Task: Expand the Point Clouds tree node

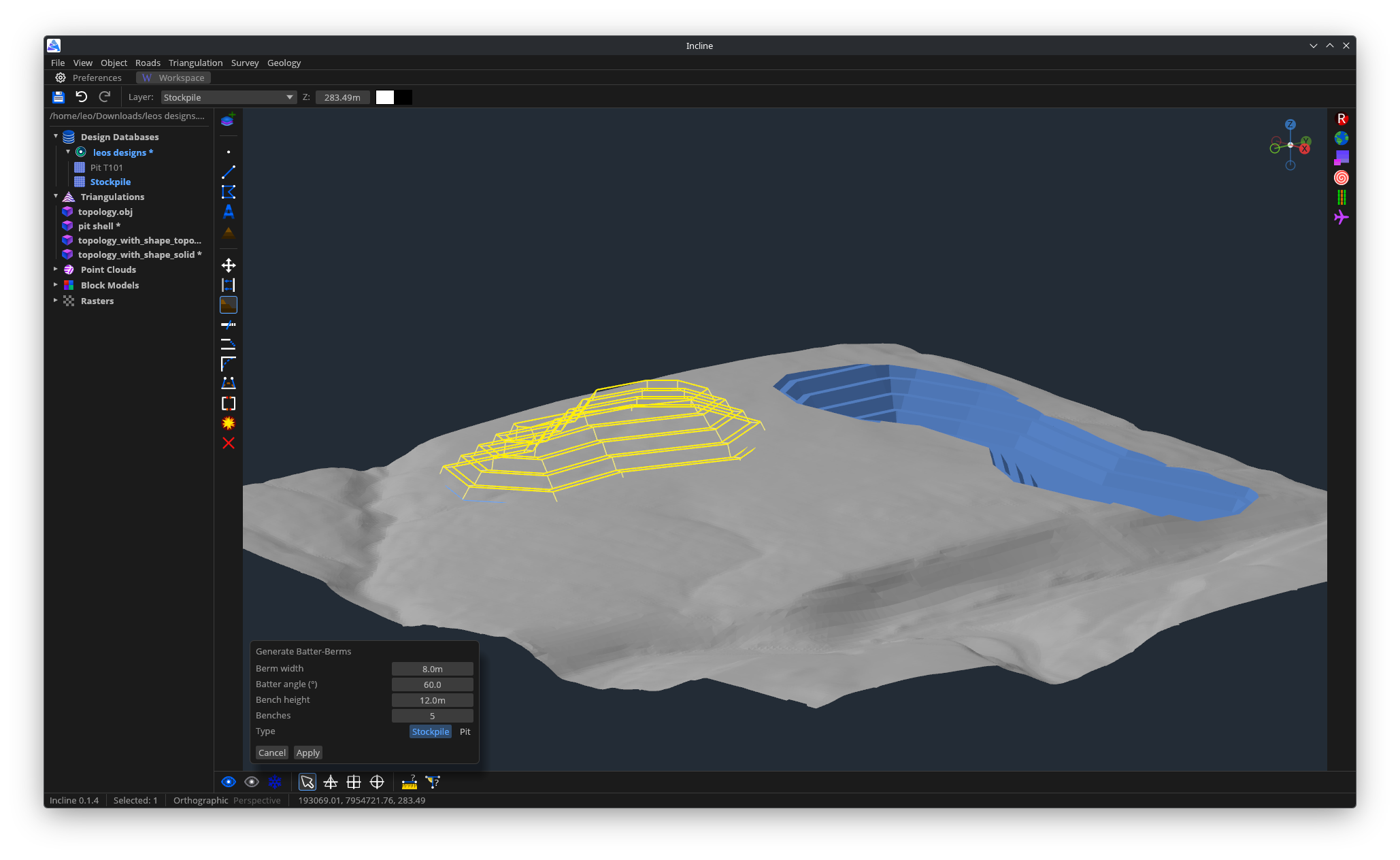Action: 56,269
